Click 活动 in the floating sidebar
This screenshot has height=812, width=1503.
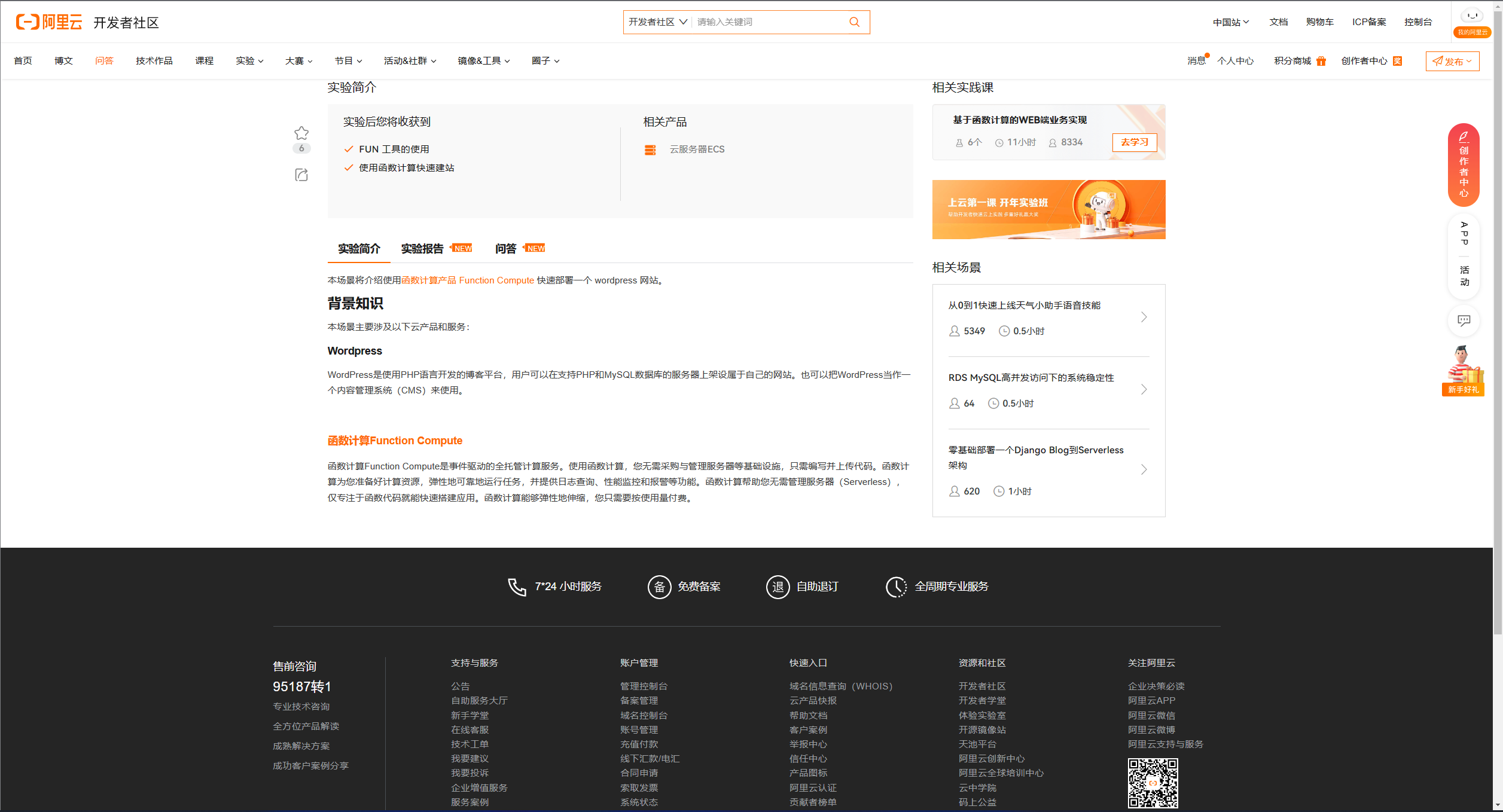(x=1464, y=276)
